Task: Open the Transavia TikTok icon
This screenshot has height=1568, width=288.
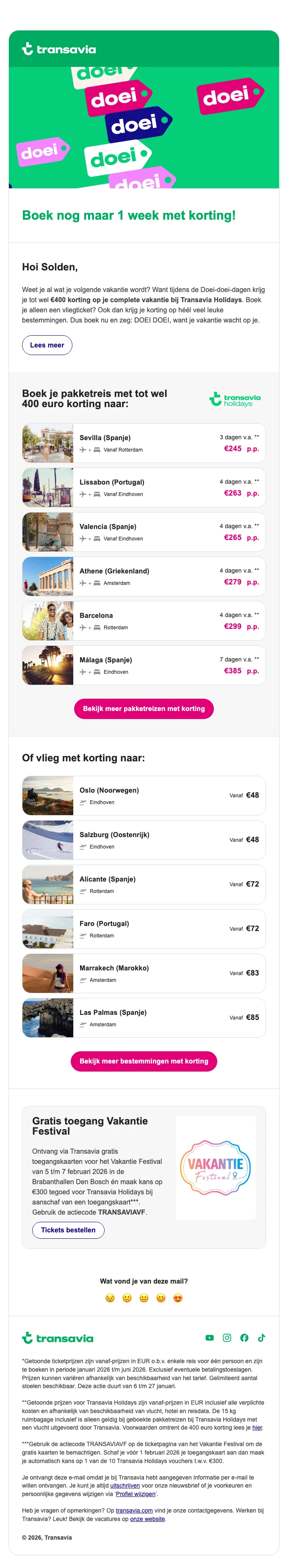Action: (x=261, y=1337)
